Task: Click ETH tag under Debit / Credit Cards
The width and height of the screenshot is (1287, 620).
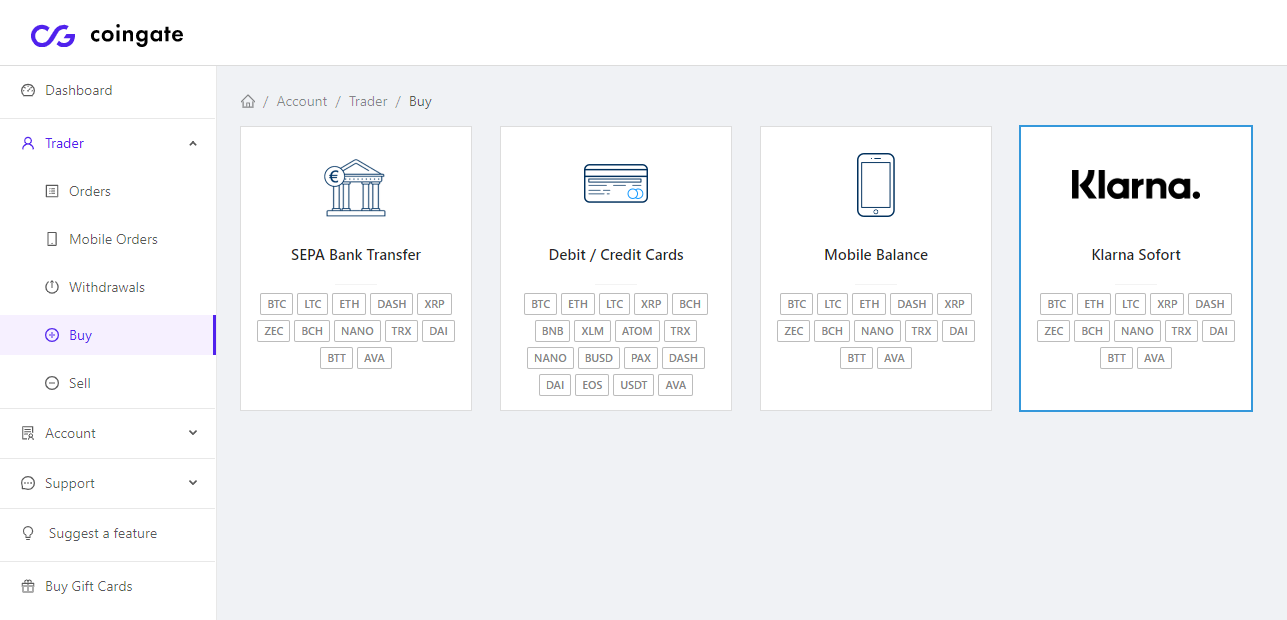Action: click(578, 304)
